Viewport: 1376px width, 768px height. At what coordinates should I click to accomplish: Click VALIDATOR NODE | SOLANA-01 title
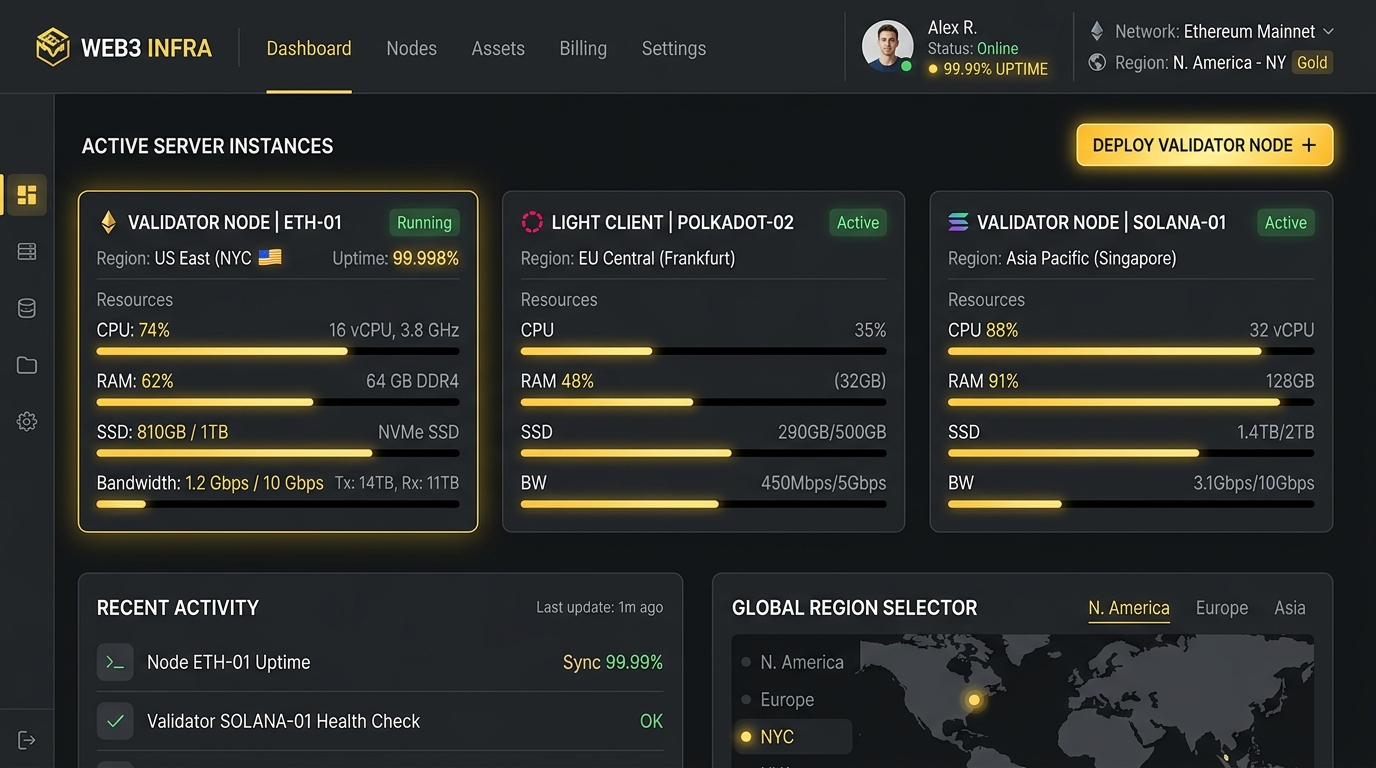1102,222
